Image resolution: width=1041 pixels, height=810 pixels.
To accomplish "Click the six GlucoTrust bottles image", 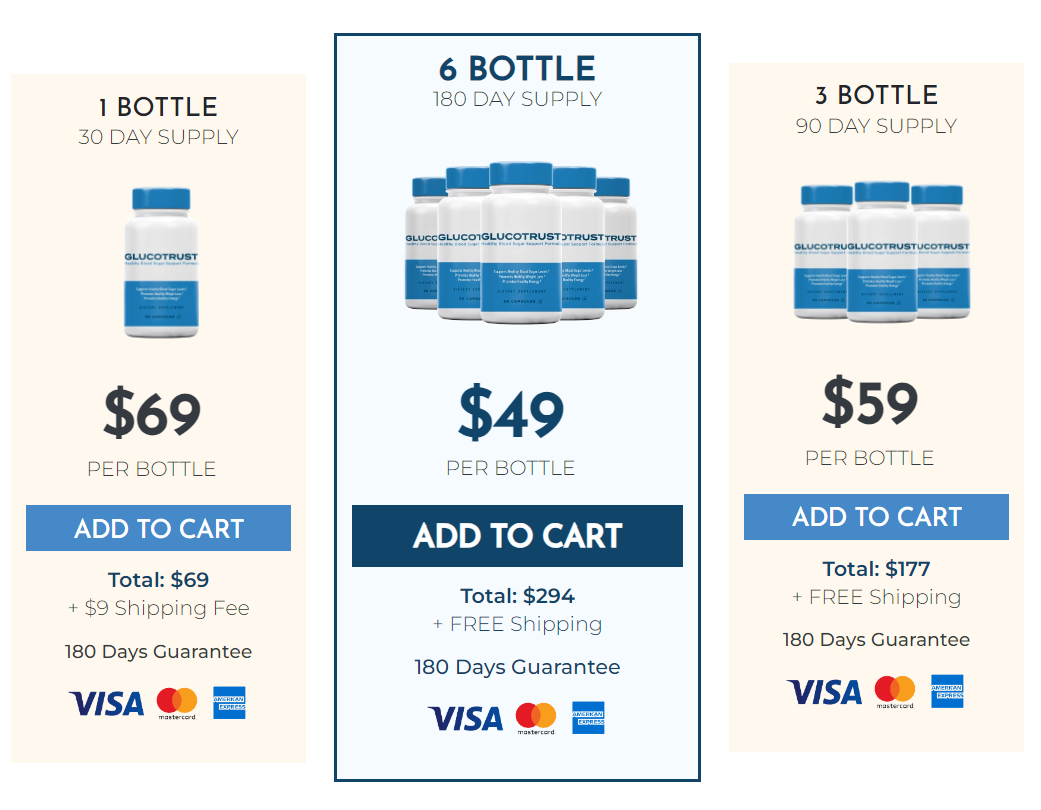I will (521, 243).
